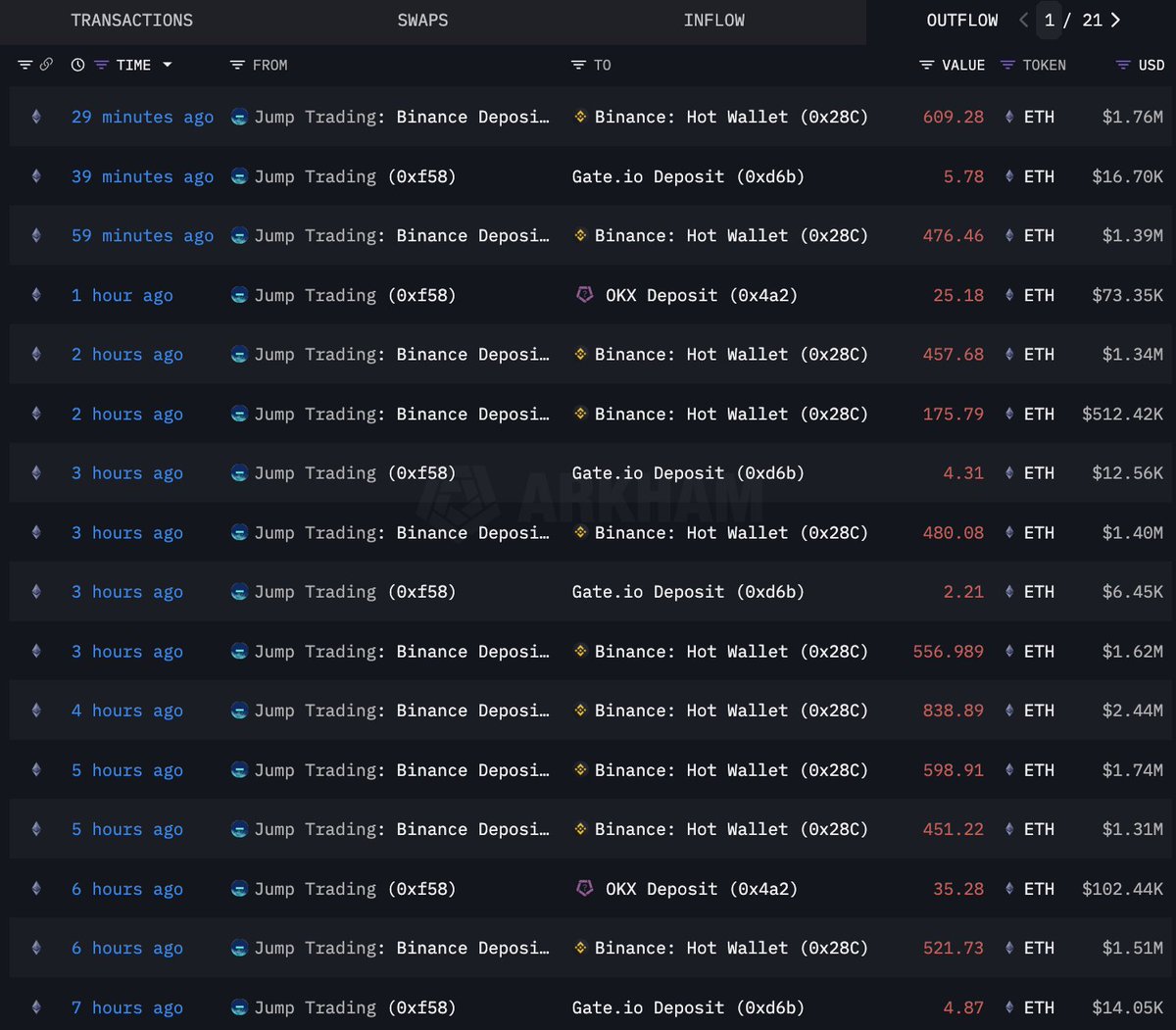This screenshot has height=1030, width=1176.
Task: Open the TO column filter icon
Action: pos(577,65)
